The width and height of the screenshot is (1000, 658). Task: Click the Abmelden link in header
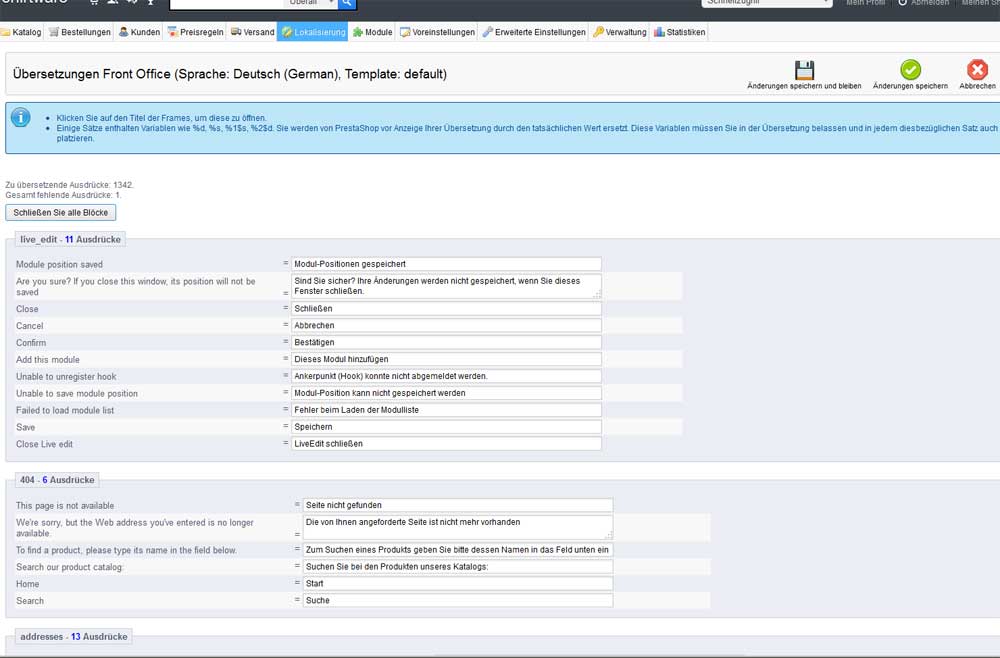click(x=923, y=3)
